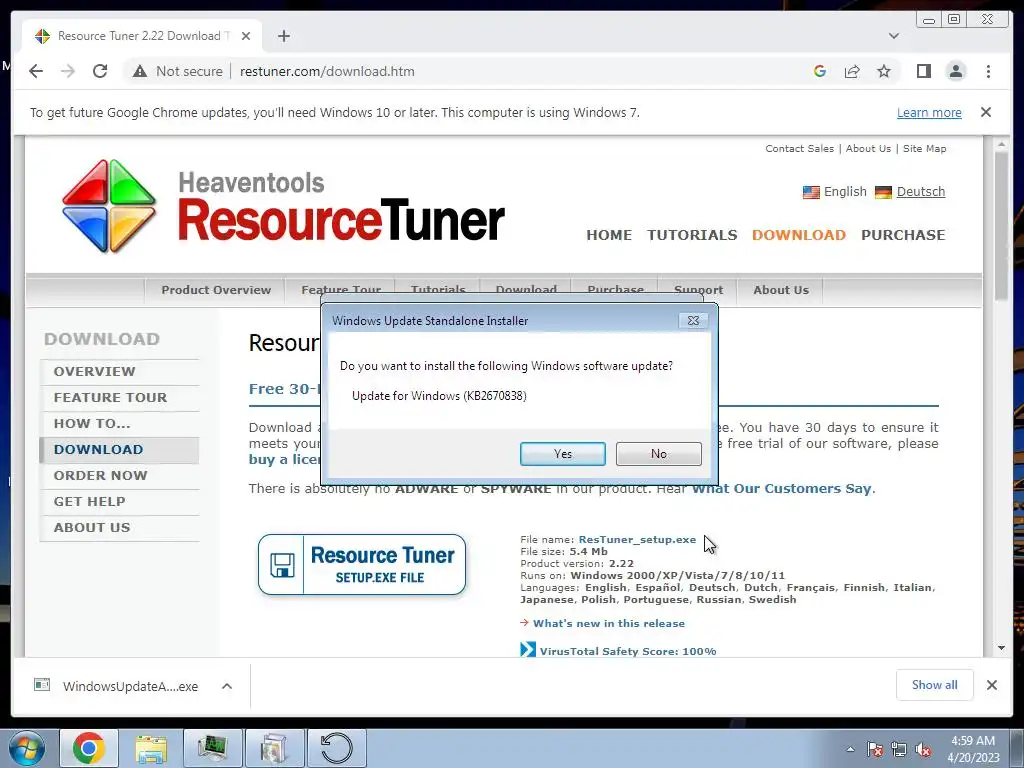
Task: Click the Resource Tuner SETUP.EXE FILE button
Action: coord(362,565)
